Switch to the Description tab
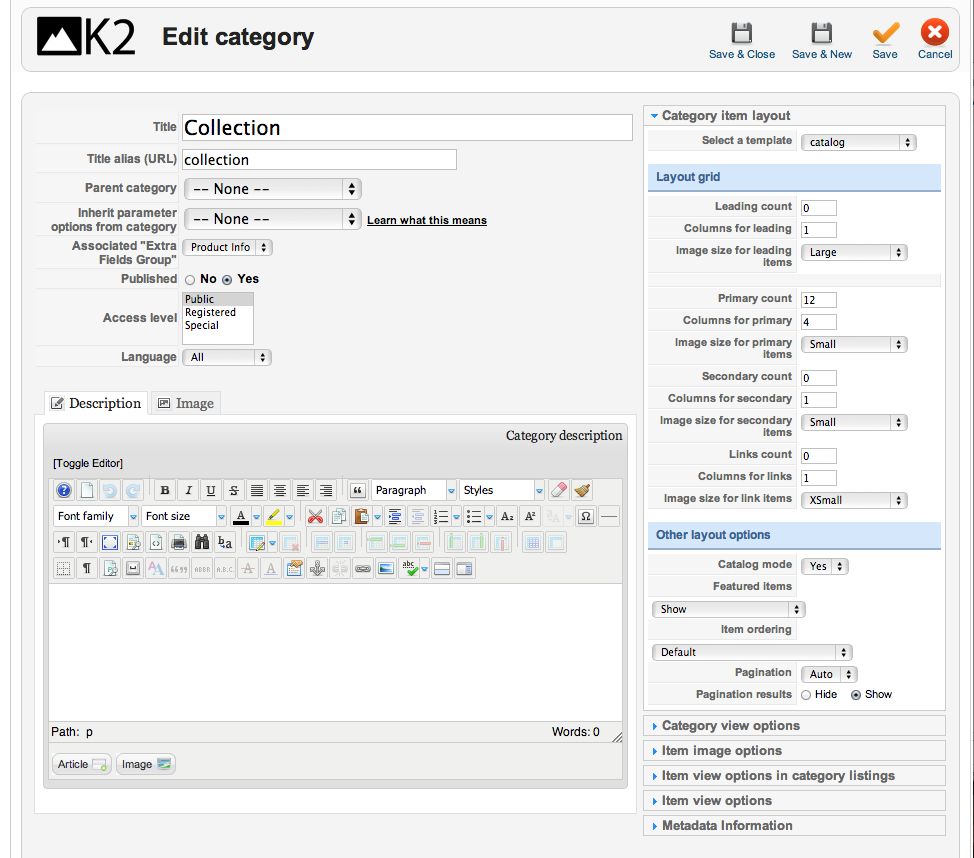 tap(96, 403)
